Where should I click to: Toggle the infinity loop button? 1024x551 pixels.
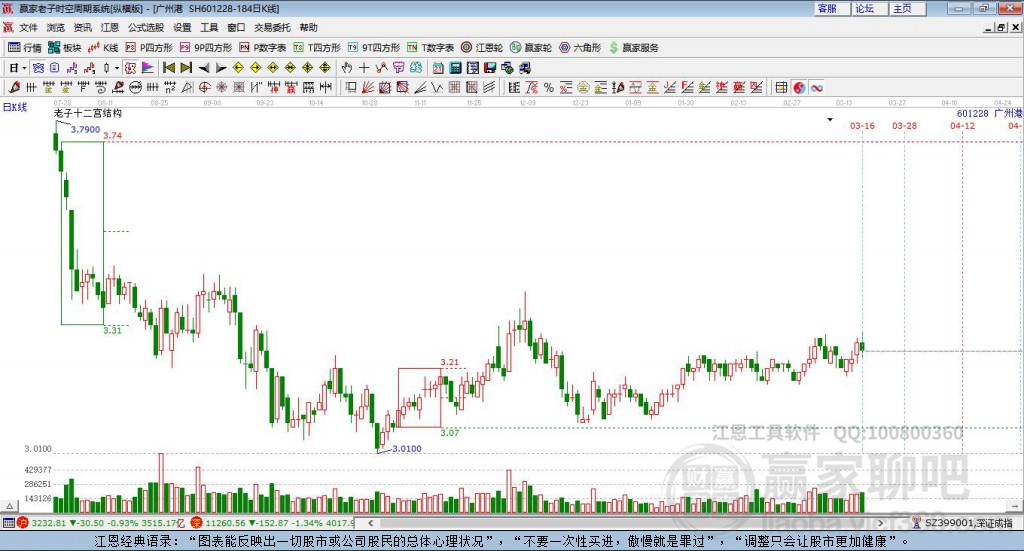point(817,87)
